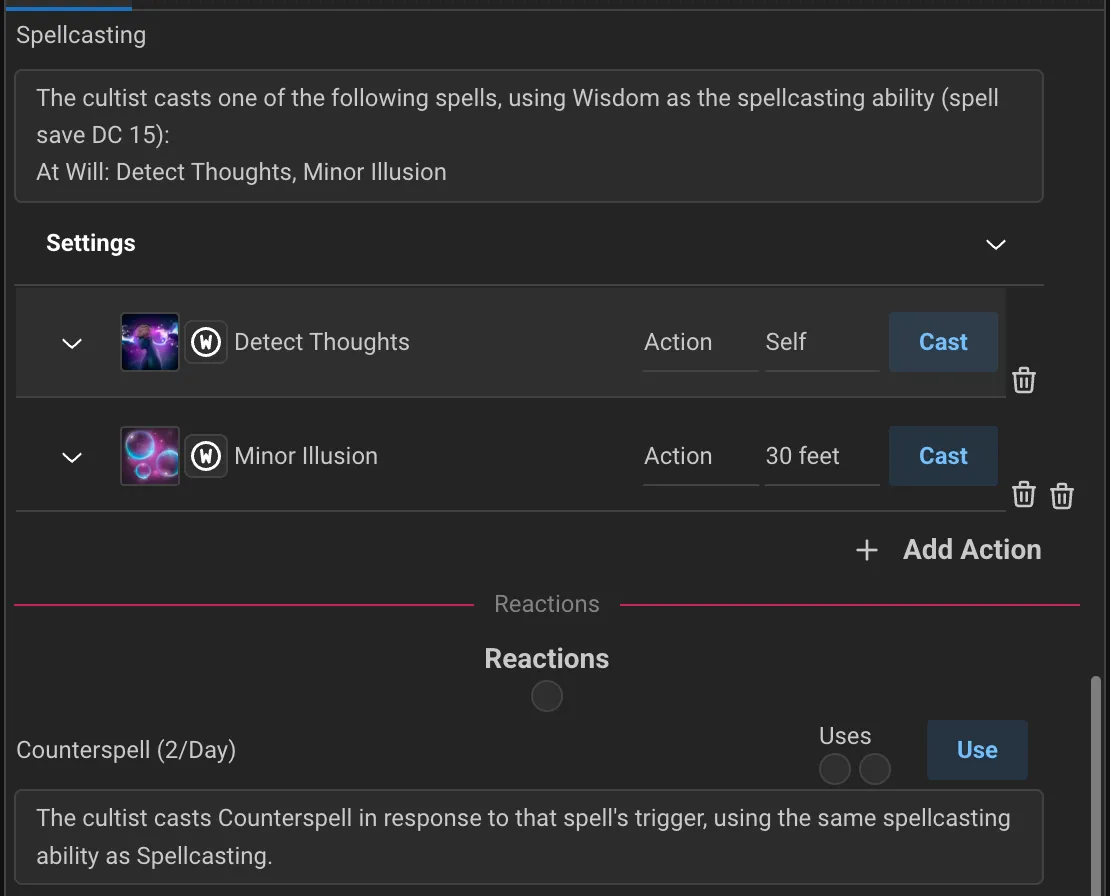Cast the Detect Thoughts spell
1110x896 pixels.
(943, 342)
